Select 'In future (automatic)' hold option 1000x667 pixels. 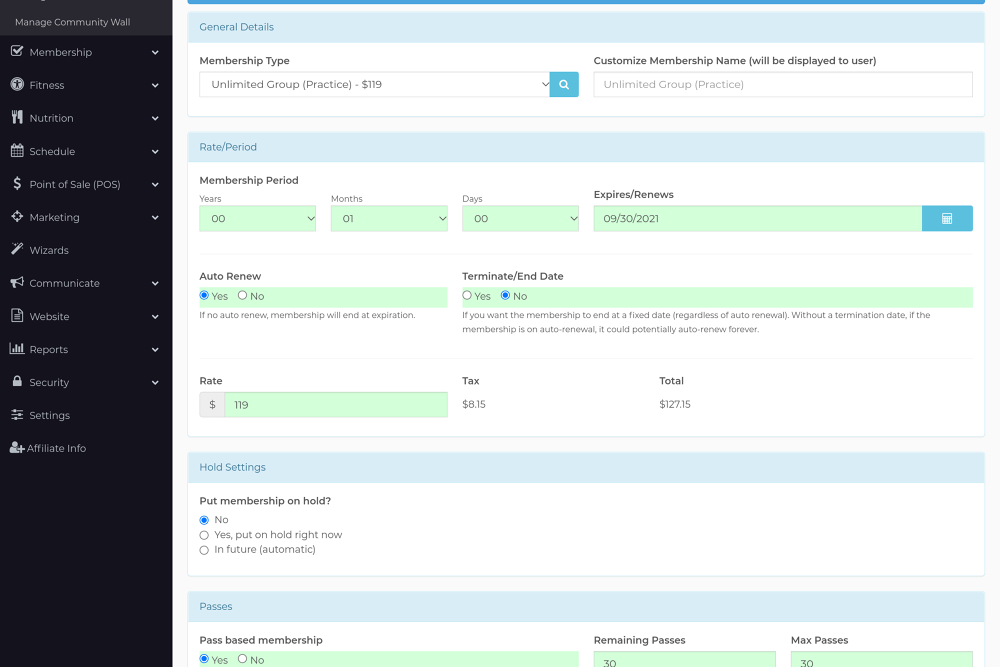(204, 550)
